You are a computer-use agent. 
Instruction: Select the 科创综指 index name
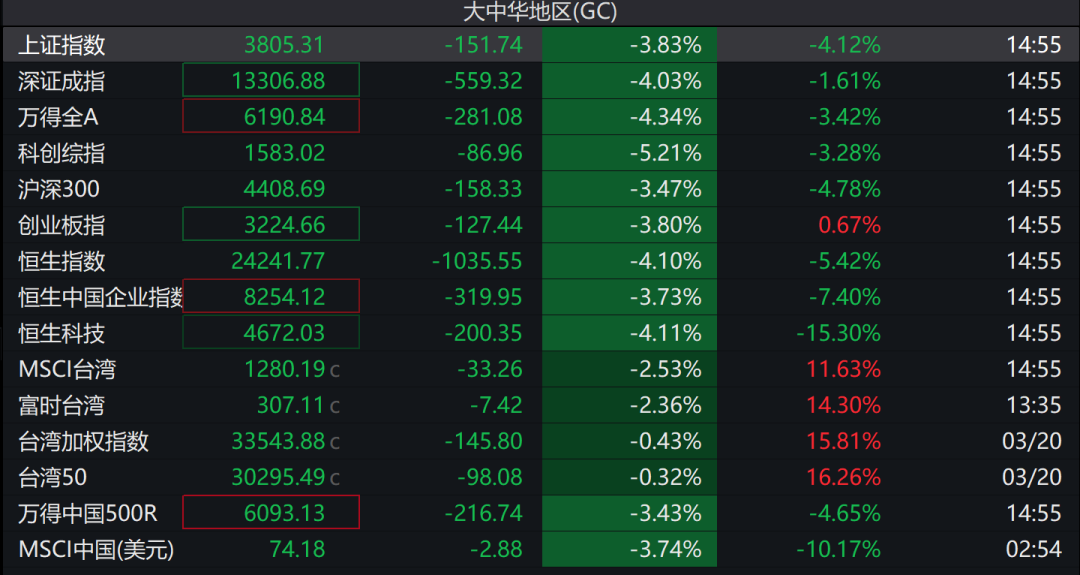click(62, 153)
